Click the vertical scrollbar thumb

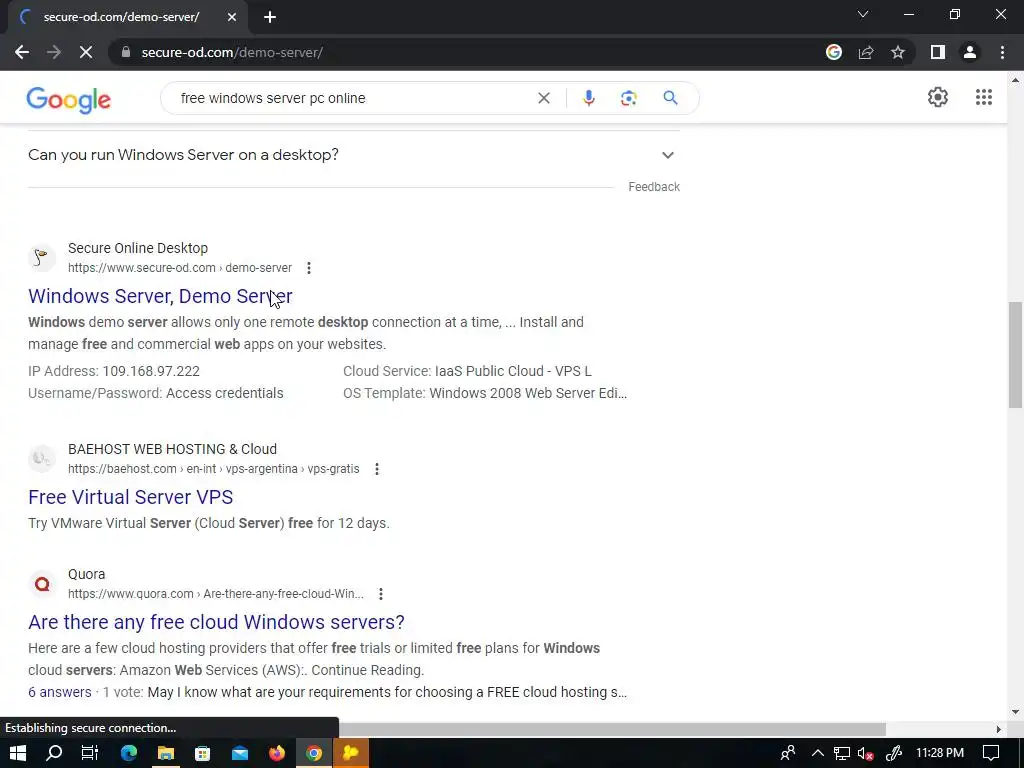click(x=1015, y=355)
